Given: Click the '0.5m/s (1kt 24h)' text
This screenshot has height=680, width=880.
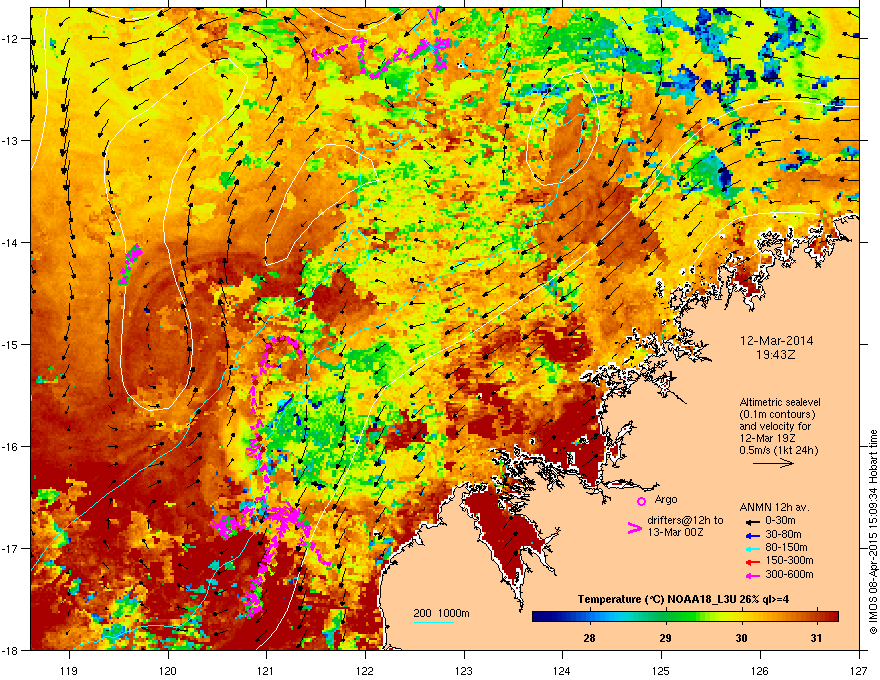Looking at the screenshot, I should (x=779, y=450).
